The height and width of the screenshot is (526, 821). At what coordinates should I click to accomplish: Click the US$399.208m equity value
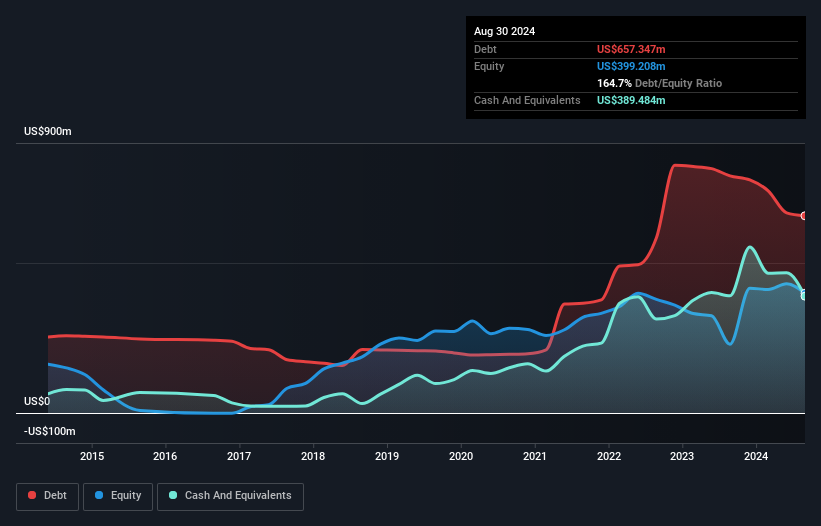[631, 66]
